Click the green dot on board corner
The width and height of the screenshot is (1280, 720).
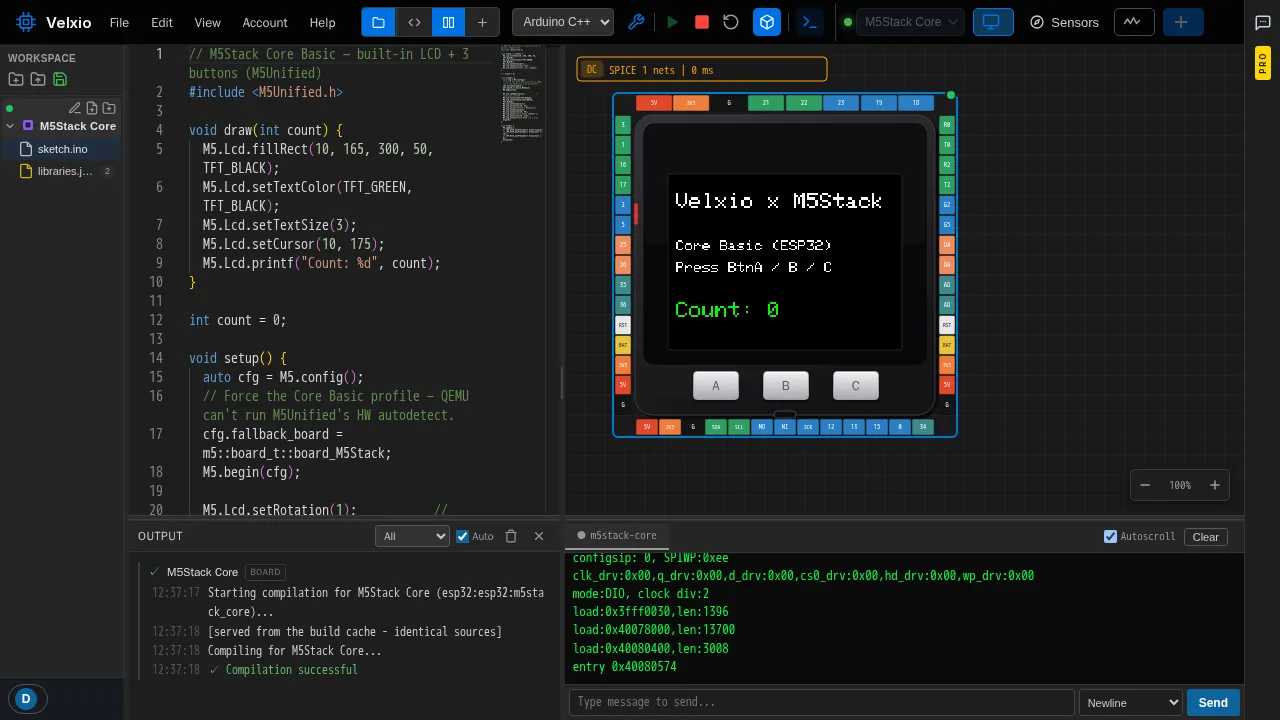pos(951,96)
